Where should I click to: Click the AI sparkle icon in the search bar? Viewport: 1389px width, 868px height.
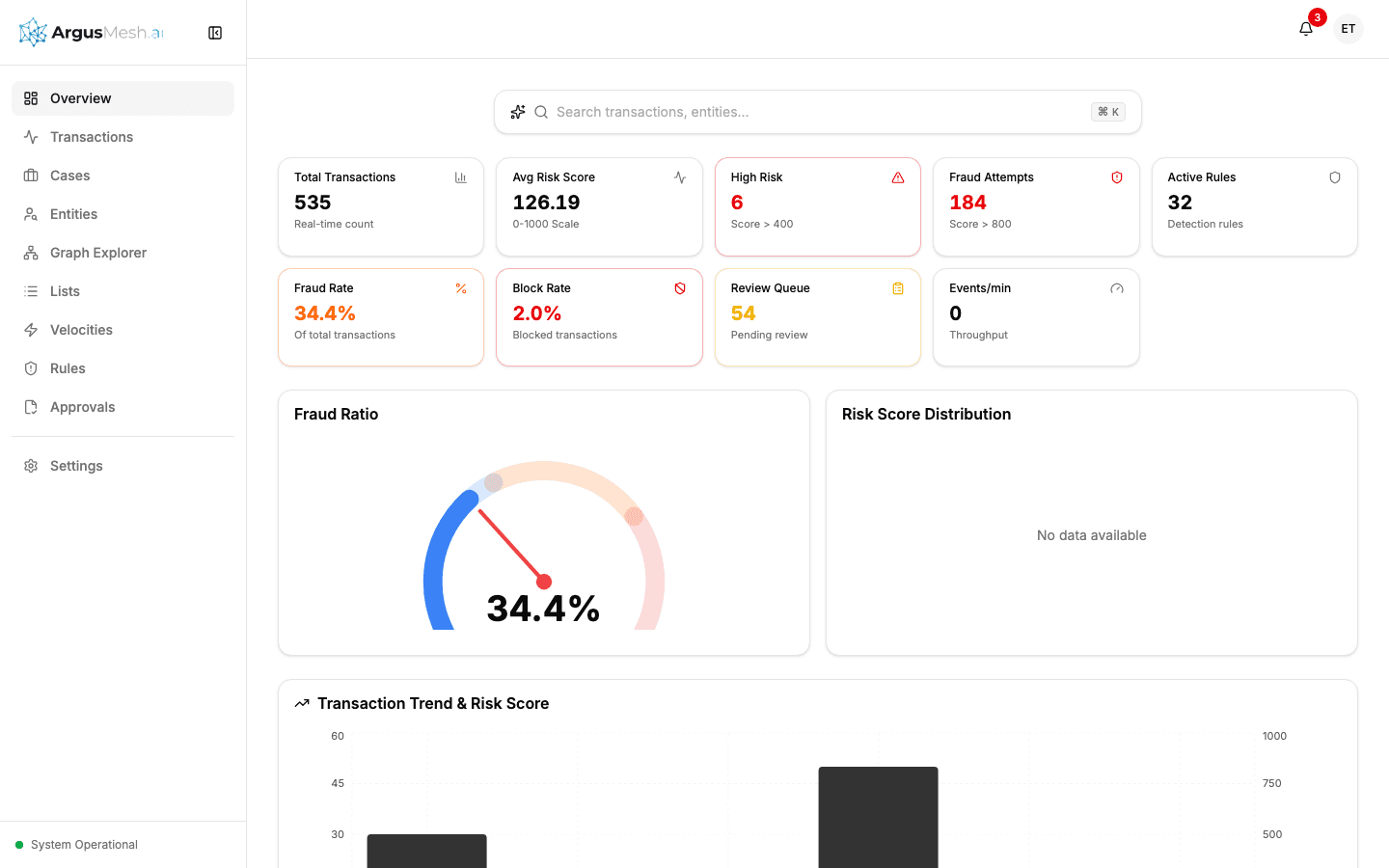518,112
